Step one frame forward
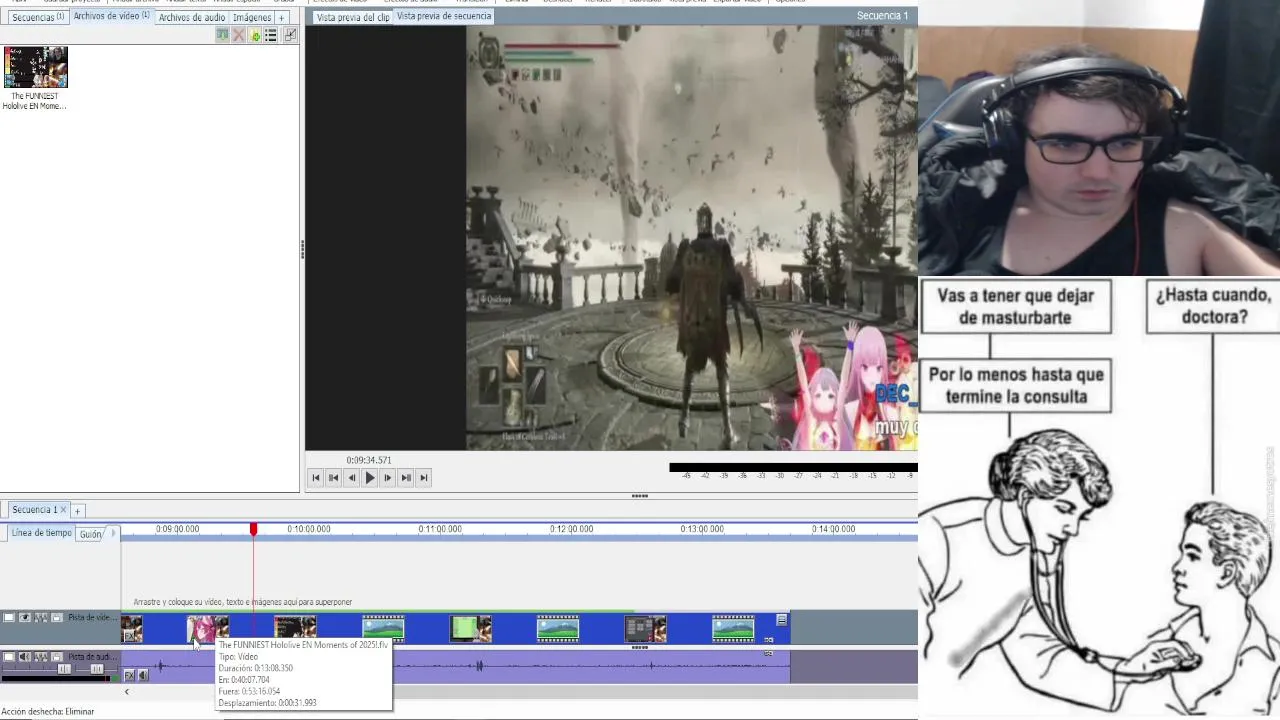Viewport: 1280px width, 720px height. coord(388,478)
